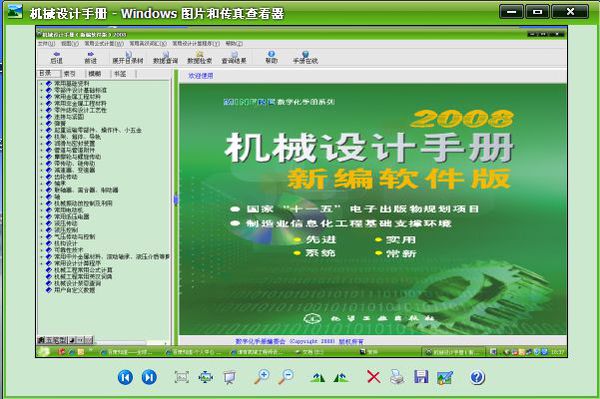
Task: Open the 文件 menu in the handbook window
Action: pyautogui.click(x=47, y=44)
